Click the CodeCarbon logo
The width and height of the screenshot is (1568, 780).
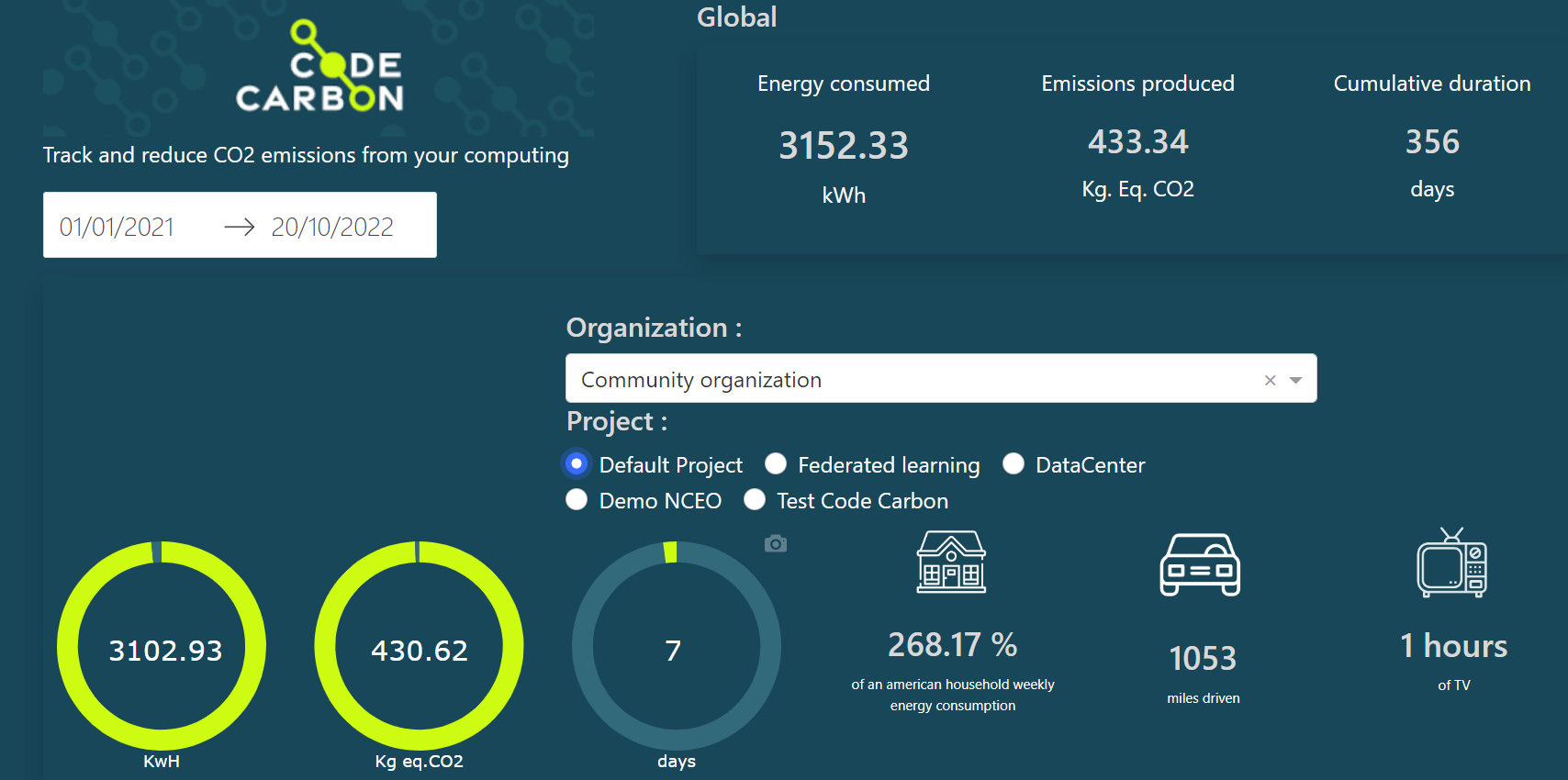[x=319, y=69]
